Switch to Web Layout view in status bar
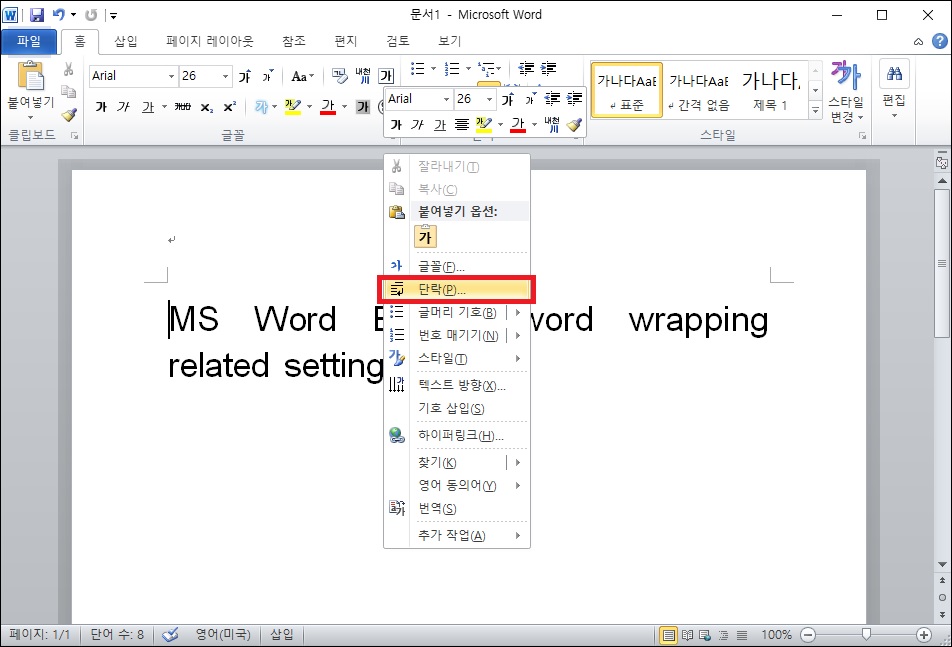Screen dimensions: 952x647 (x=705, y=635)
